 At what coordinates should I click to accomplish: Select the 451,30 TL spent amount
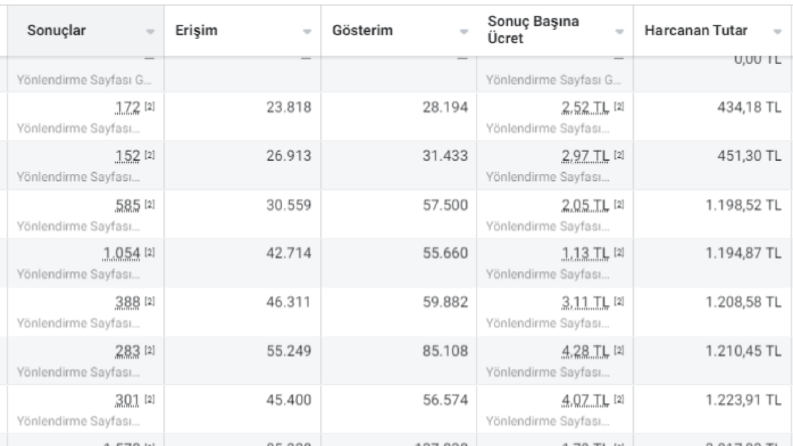[x=749, y=156]
